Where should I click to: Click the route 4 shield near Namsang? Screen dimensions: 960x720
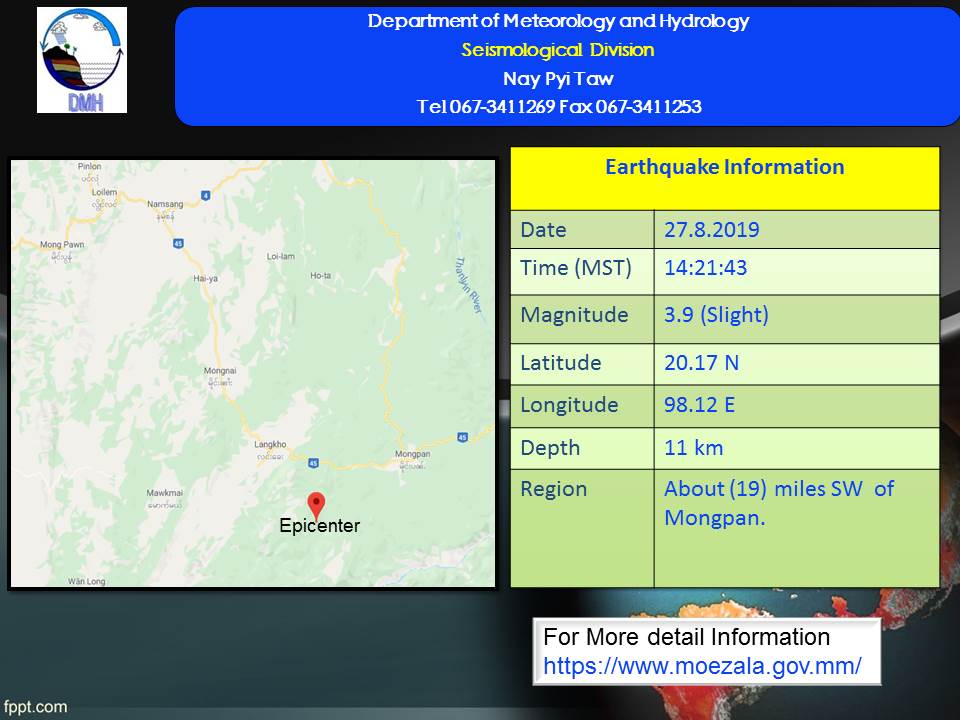click(206, 195)
